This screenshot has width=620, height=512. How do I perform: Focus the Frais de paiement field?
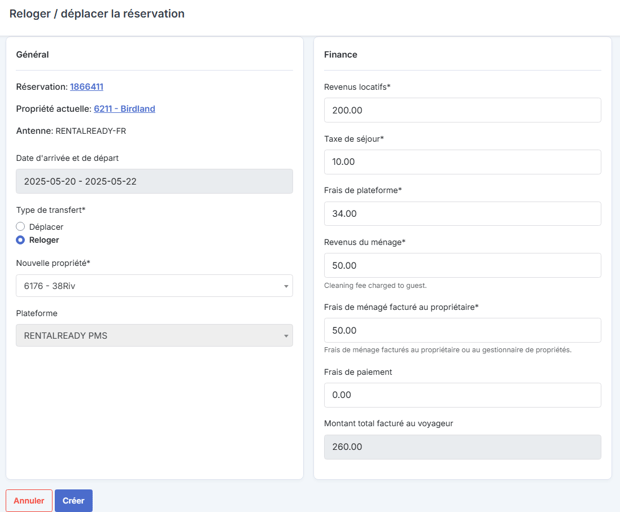coord(463,395)
